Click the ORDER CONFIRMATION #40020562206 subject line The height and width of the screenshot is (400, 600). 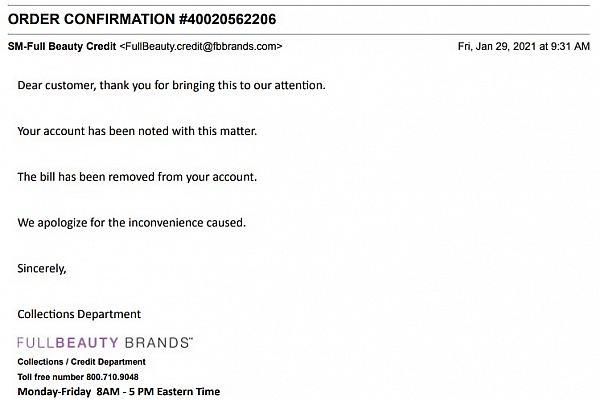tap(142, 19)
